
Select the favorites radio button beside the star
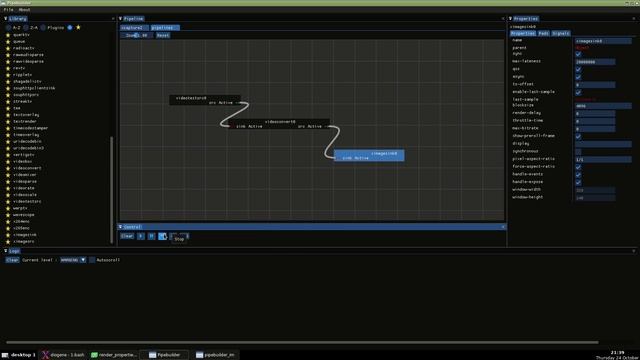tap(70, 28)
